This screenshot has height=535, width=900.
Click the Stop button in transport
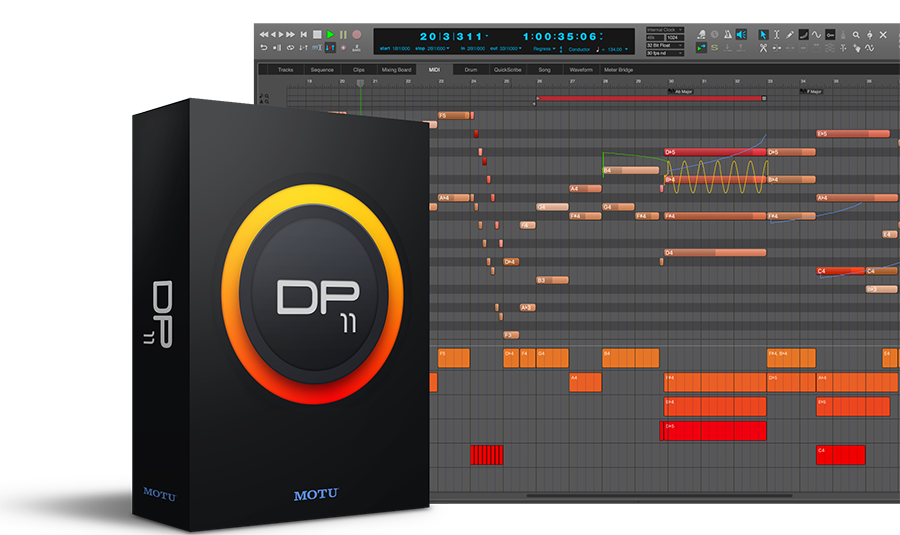tap(316, 34)
